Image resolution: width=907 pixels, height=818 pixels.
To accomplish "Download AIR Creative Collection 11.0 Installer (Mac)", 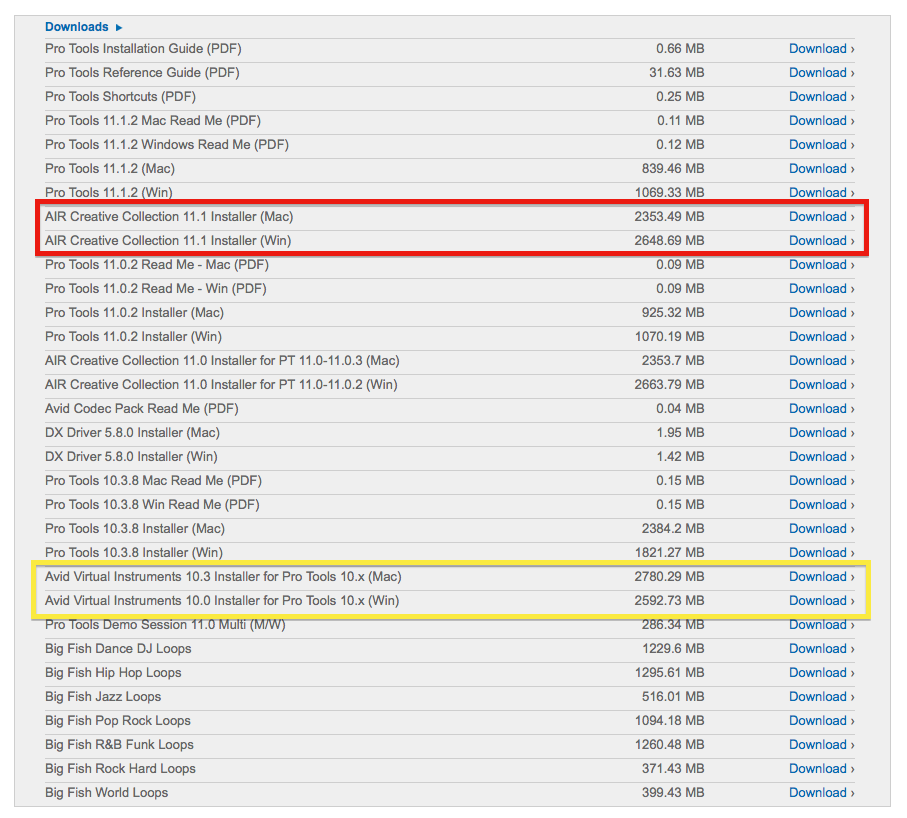I will coord(821,361).
